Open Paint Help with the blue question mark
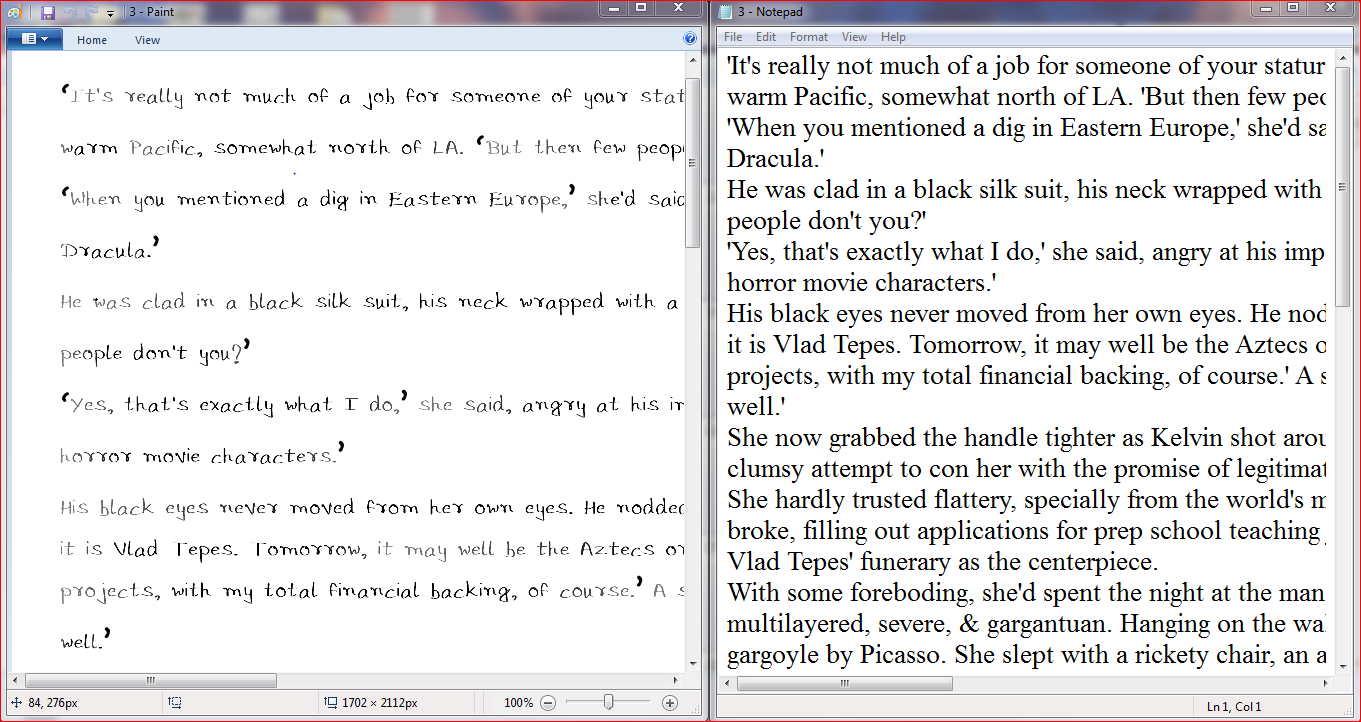Screen dimensions: 1361x722 pyautogui.click(x=690, y=39)
